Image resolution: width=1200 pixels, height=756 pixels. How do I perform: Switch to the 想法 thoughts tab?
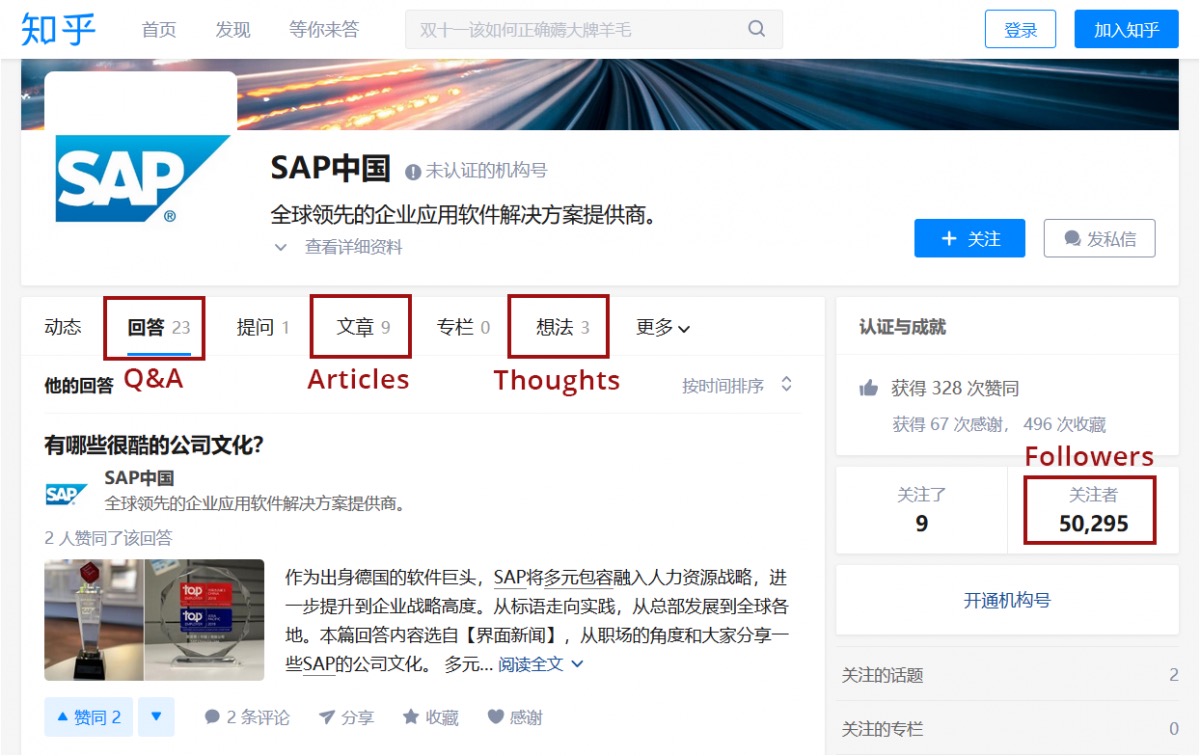[x=563, y=327]
